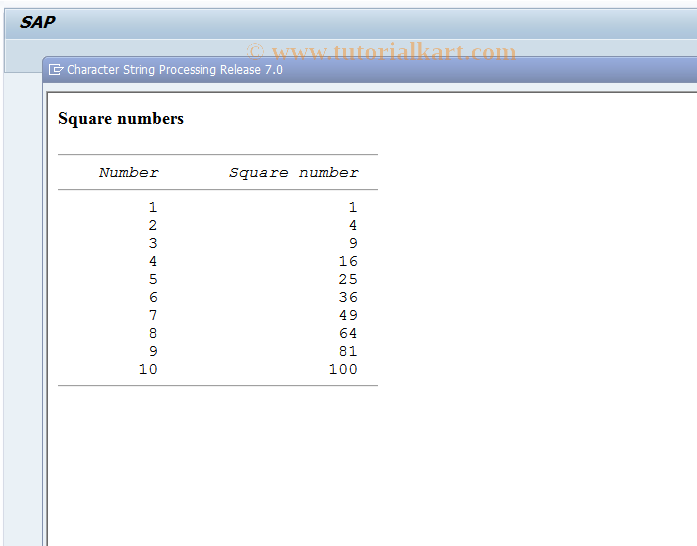Click square value 100
The width and height of the screenshot is (697, 546).
[343, 369]
